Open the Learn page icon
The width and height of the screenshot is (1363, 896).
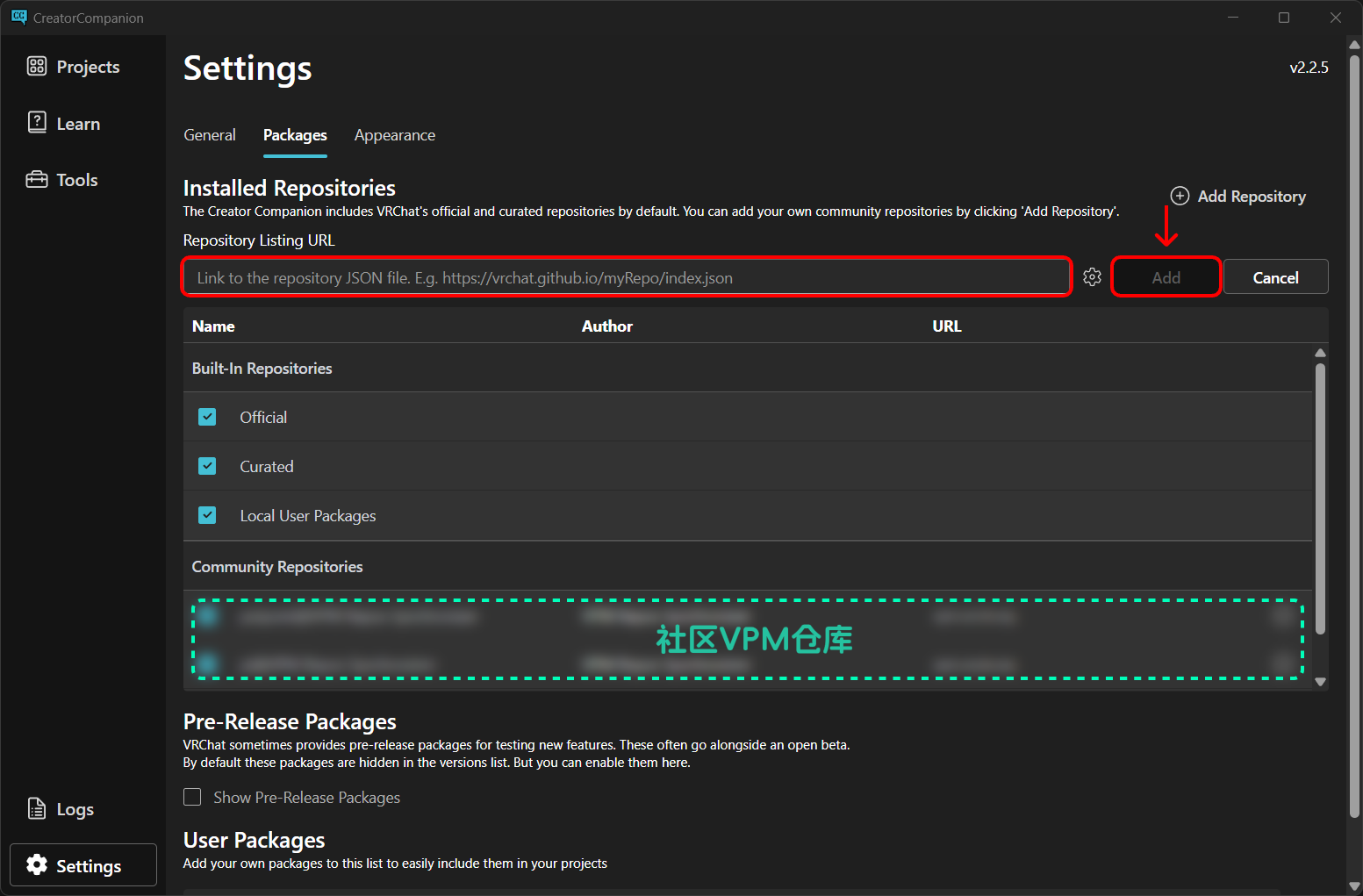pyautogui.click(x=37, y=123)
